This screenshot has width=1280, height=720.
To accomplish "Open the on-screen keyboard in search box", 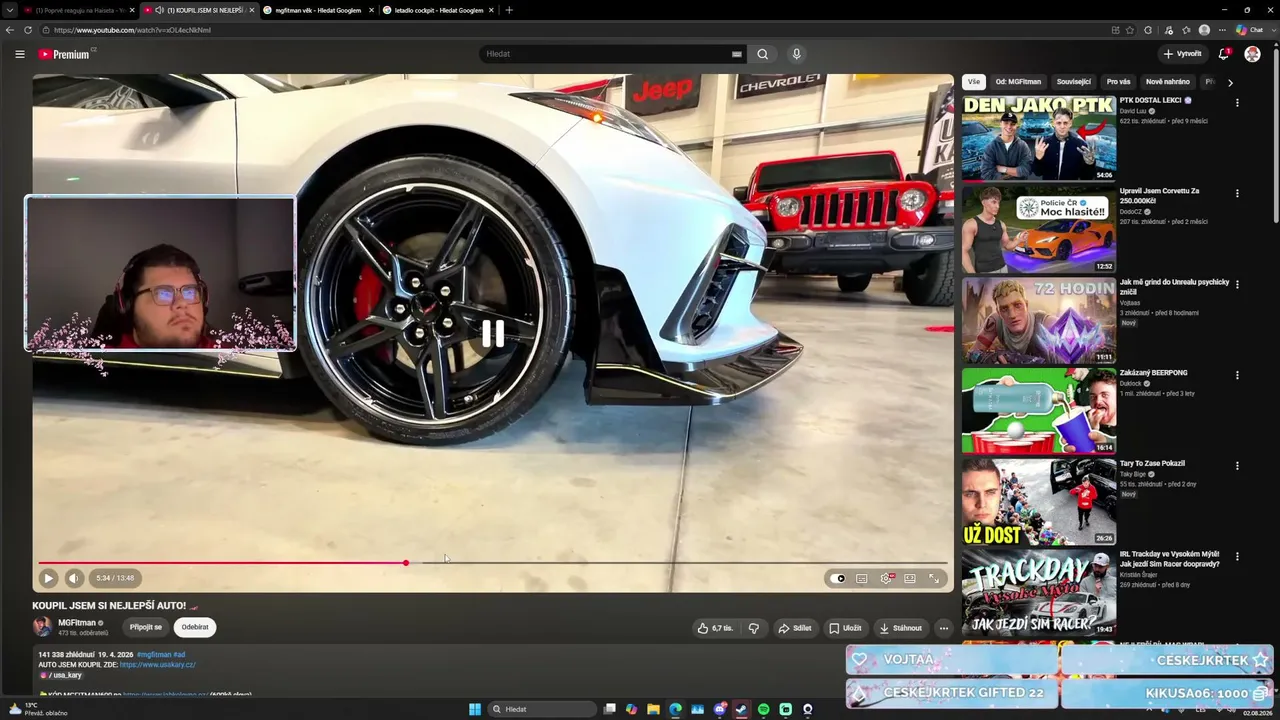I will 737,54.
